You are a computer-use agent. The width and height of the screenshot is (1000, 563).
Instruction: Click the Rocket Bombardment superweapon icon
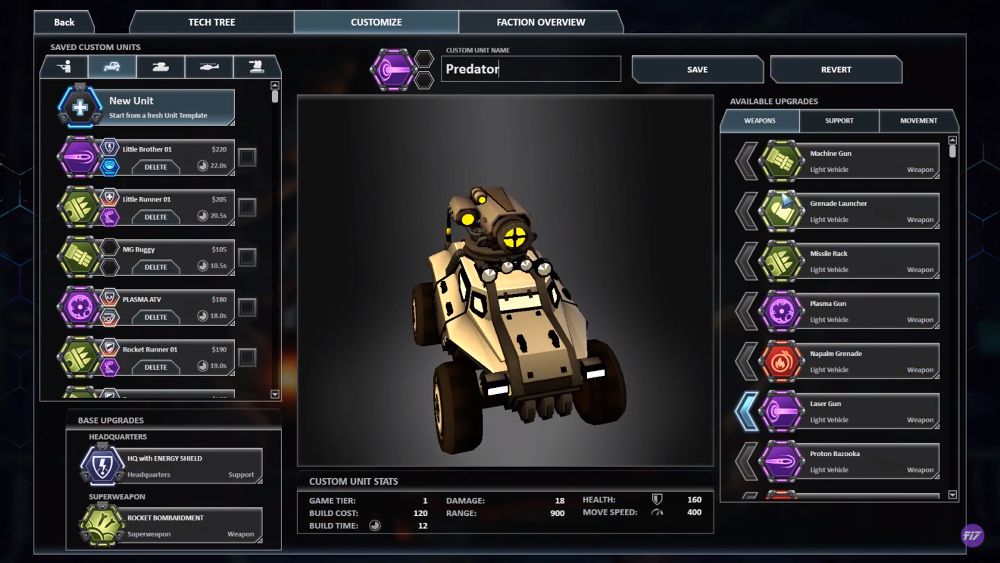coord(101,524)
